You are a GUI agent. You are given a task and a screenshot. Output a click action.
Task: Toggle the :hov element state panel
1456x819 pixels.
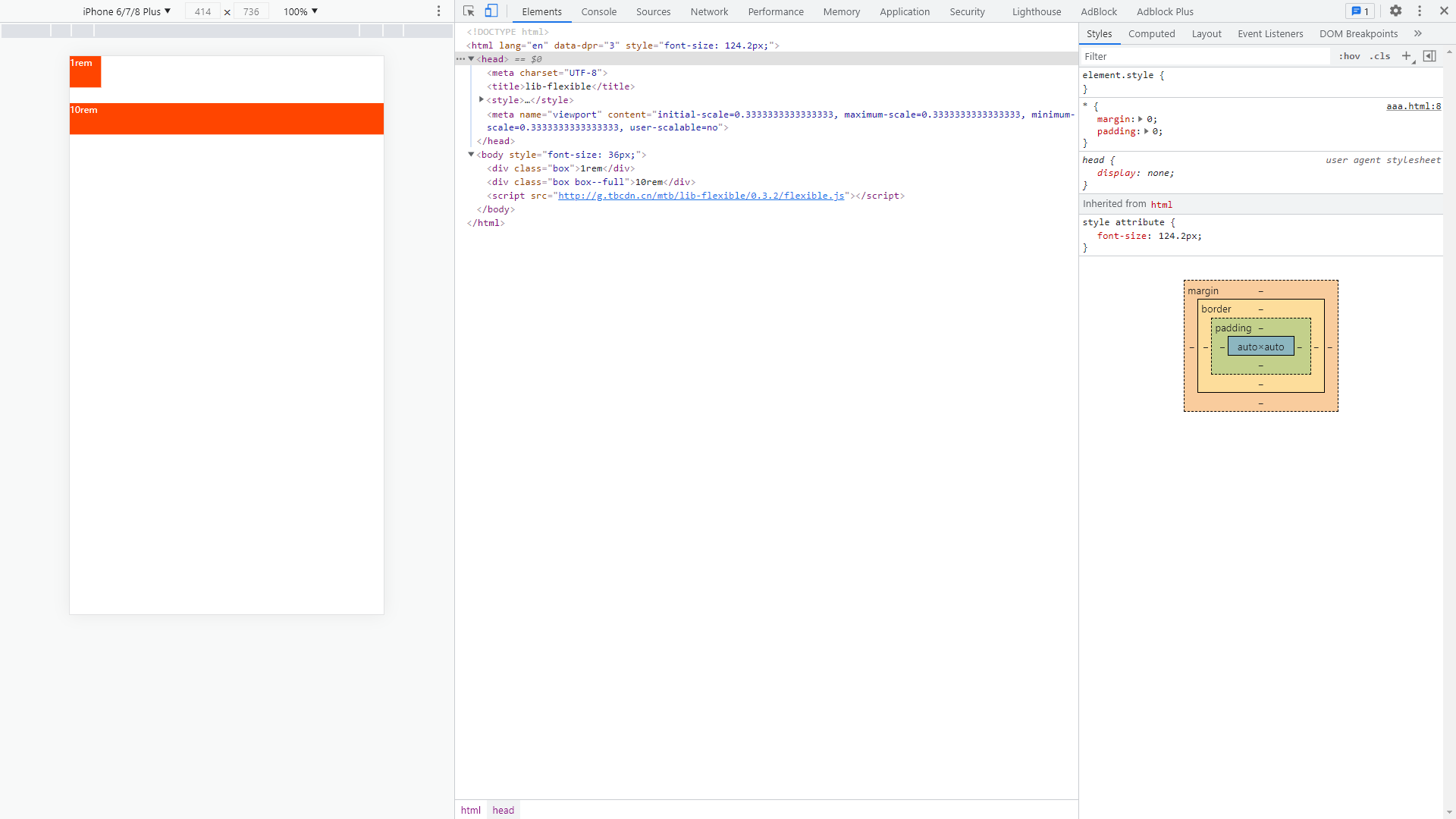pos(1349,56)
